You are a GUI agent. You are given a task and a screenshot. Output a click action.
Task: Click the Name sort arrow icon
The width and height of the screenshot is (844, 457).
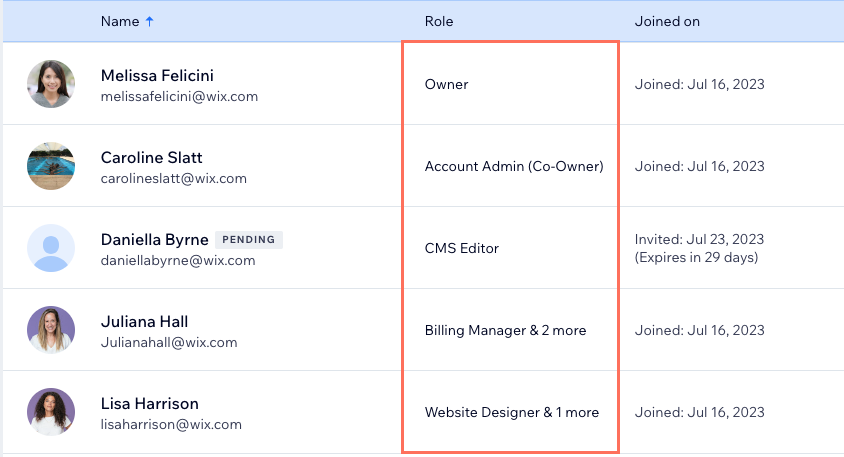click(x=150, y=22)
